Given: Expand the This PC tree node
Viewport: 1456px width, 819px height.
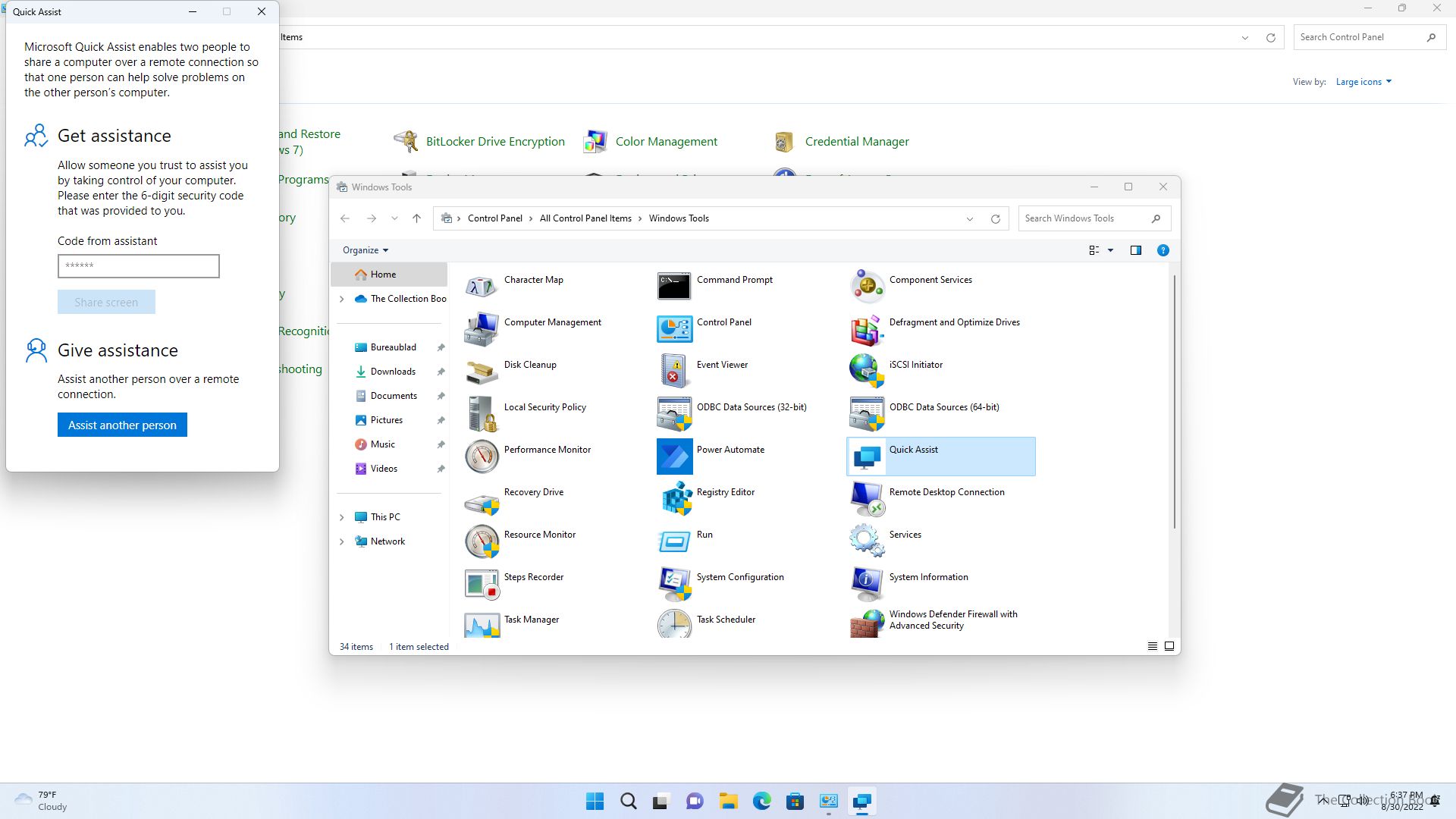Looking at the screenshot, I should tap(341, 517).
